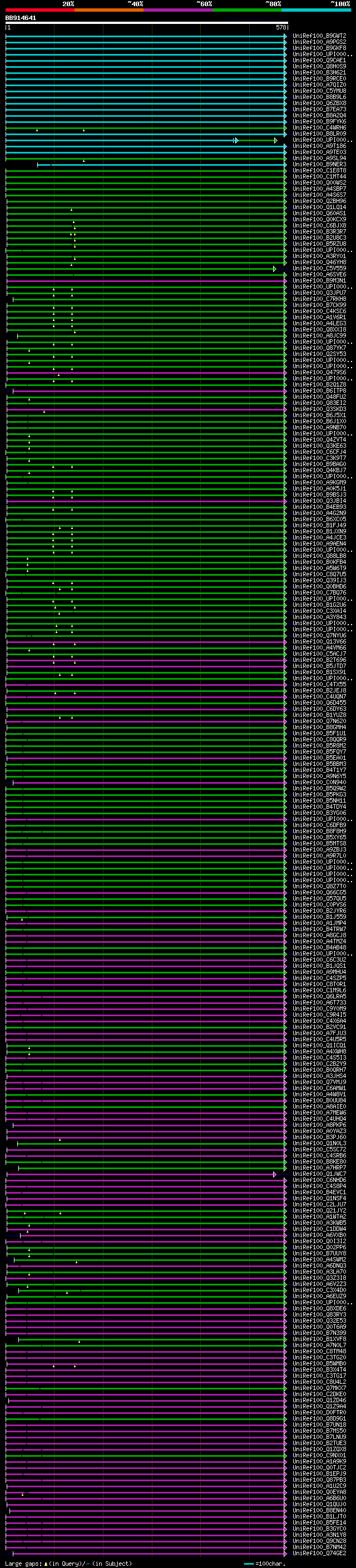This screenshot has height=1568, width=356.
Task: Open hit UniRef100_A9NB70
Action: click(x=319, y=427)
